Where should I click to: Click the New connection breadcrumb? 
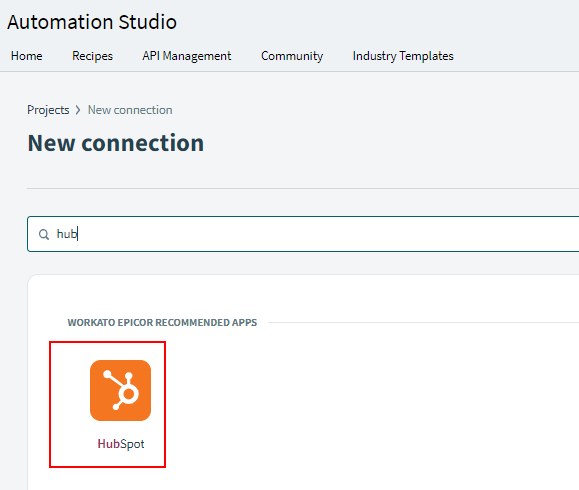[130, 110]
